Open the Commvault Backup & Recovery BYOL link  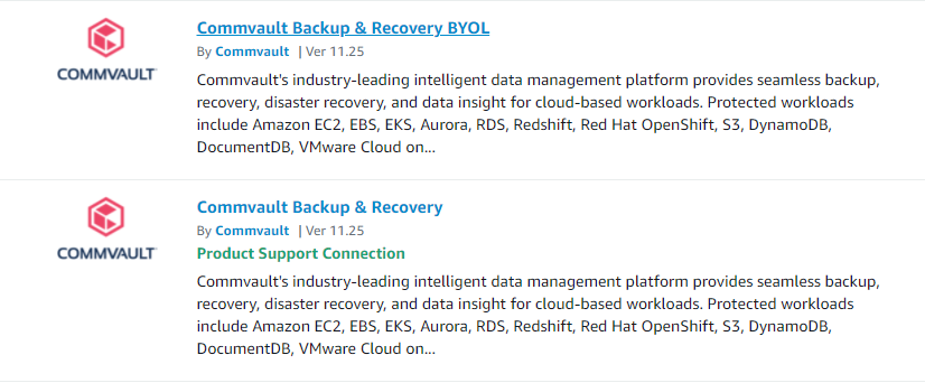click(x=343, y=28)
